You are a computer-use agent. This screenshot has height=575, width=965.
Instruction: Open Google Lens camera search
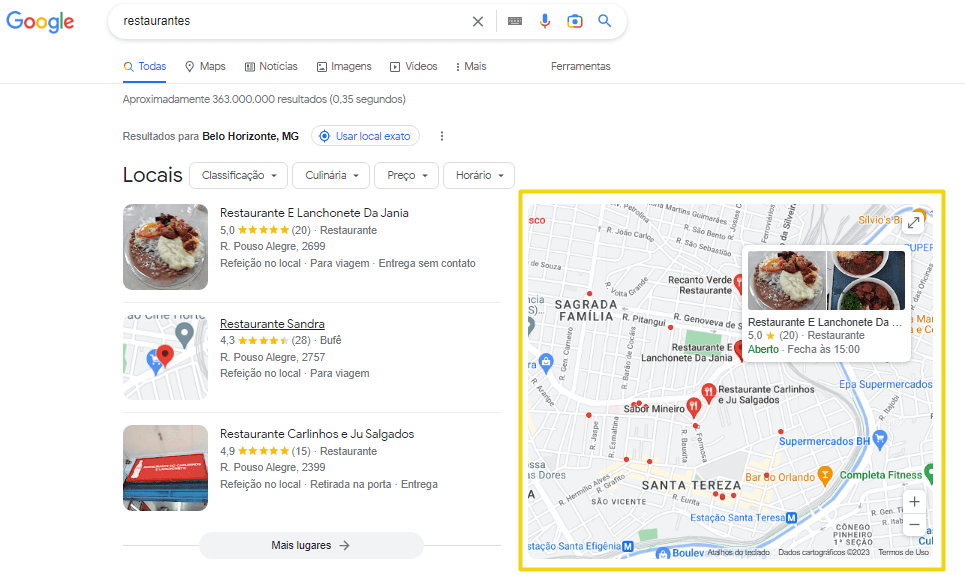tap(575, 22)
